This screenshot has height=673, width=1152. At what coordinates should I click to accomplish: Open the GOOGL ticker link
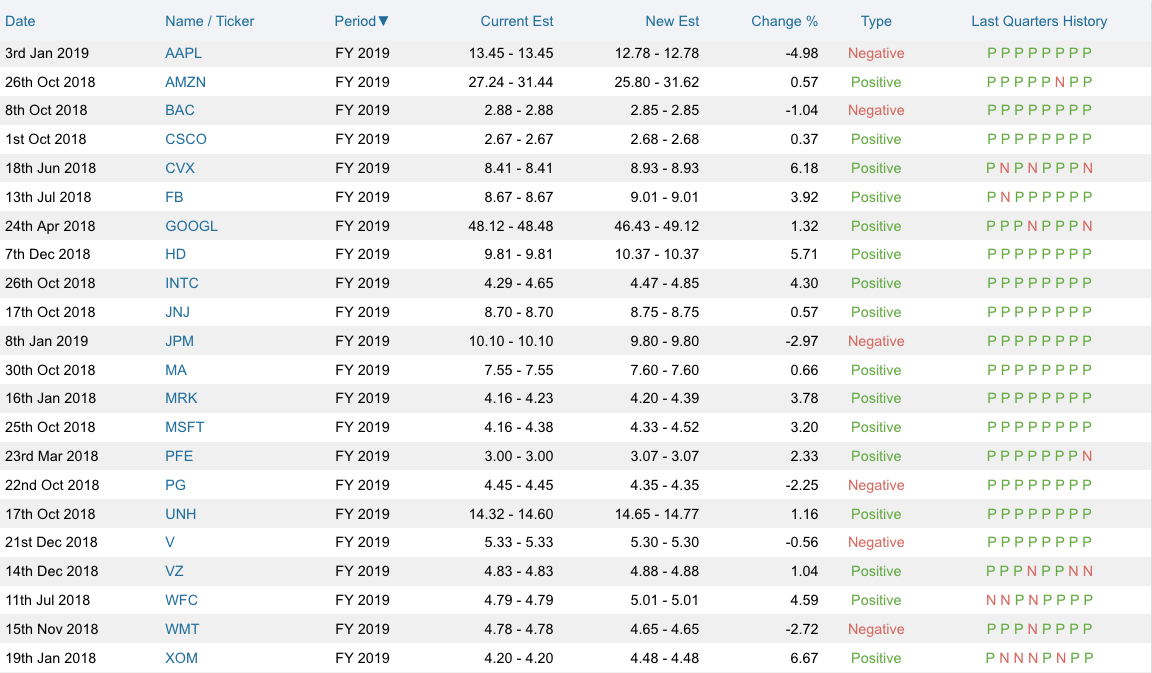191,226
